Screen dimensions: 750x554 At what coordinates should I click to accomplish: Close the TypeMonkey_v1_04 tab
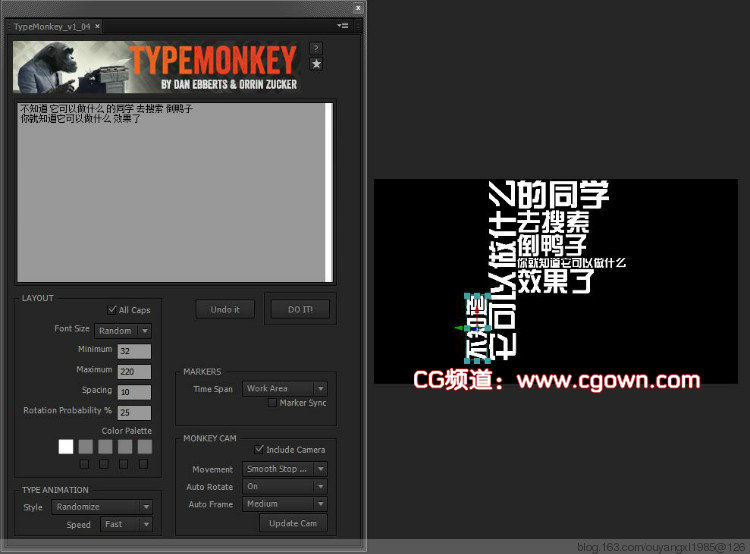pyautogui.click(x=97, y=26)
